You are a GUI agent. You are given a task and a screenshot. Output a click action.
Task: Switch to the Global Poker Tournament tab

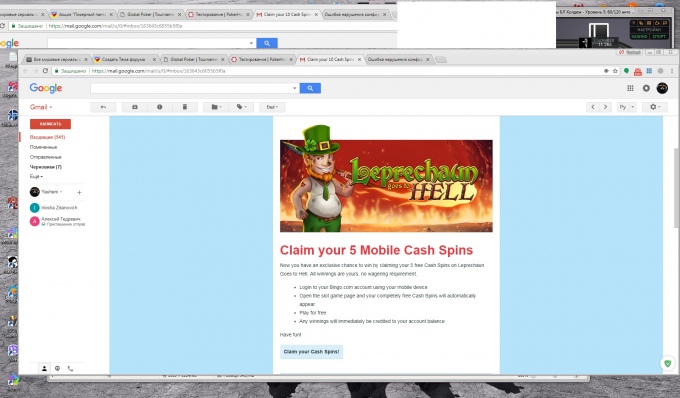(194, 59)
